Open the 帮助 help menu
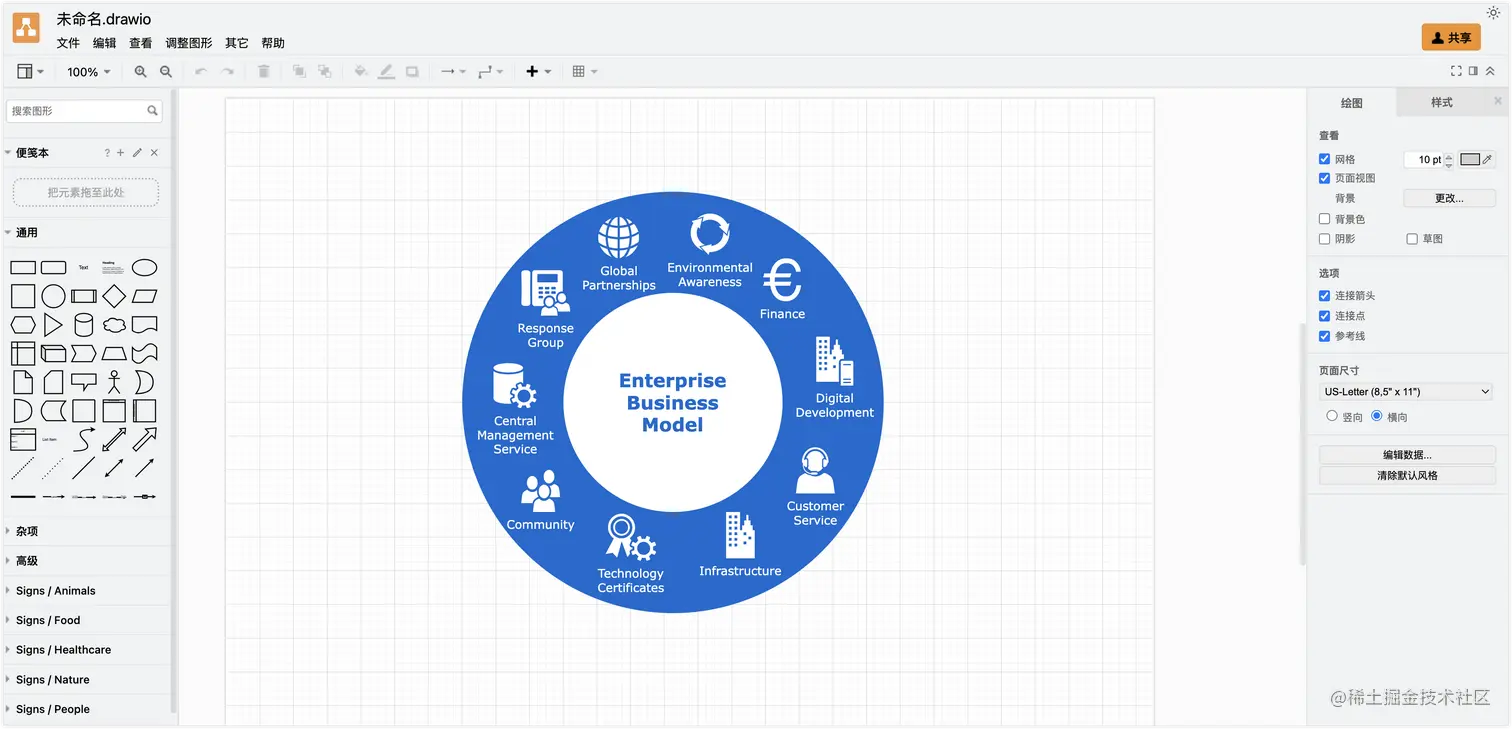Screen dimensions: 1512x729 coord(273,43)
